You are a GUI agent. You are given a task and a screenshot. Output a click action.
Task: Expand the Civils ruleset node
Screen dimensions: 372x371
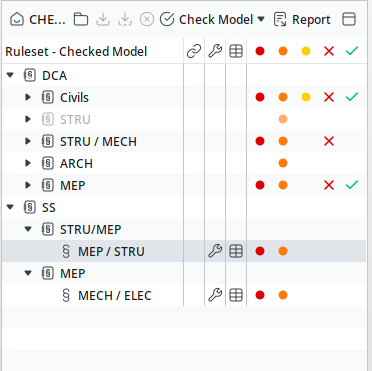28,97
